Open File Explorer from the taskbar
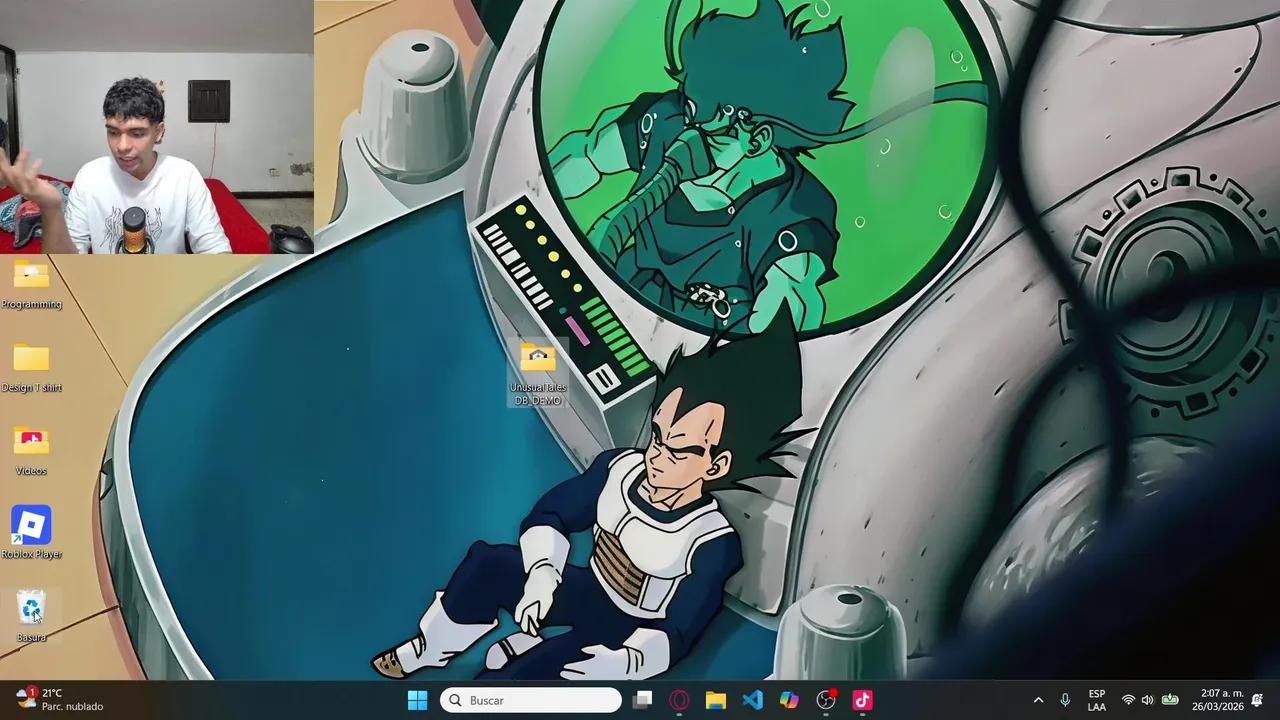This screenshot has width=1280, height=720. [716, 700]
